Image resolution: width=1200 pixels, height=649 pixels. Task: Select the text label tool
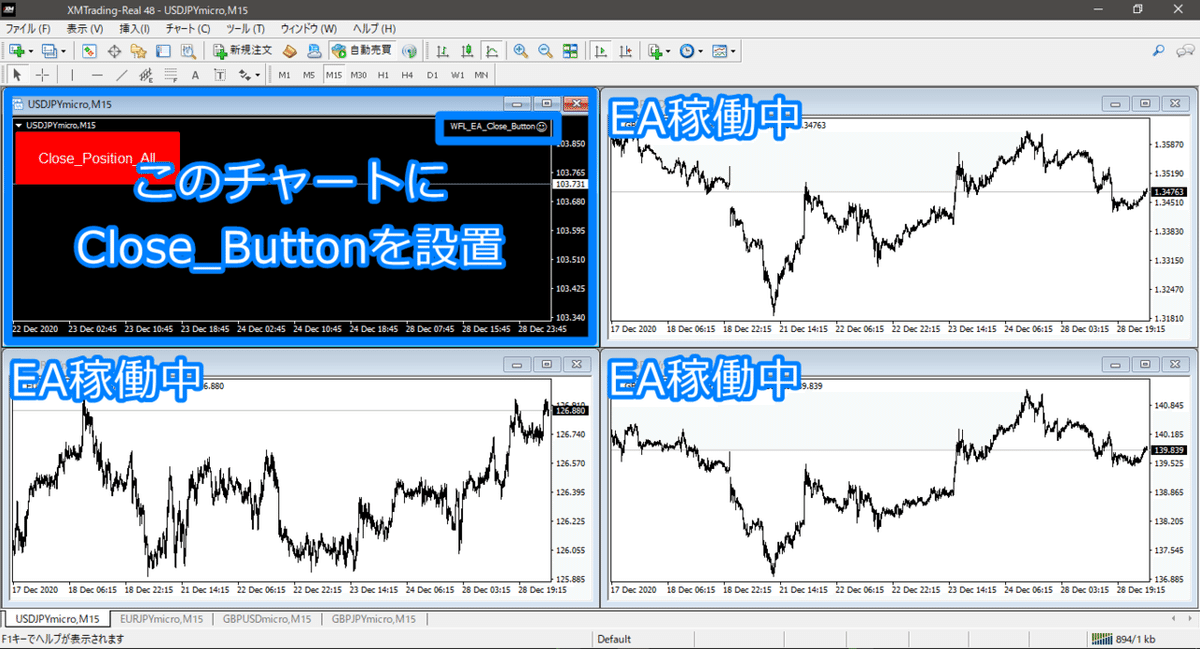tap(219, 74)
